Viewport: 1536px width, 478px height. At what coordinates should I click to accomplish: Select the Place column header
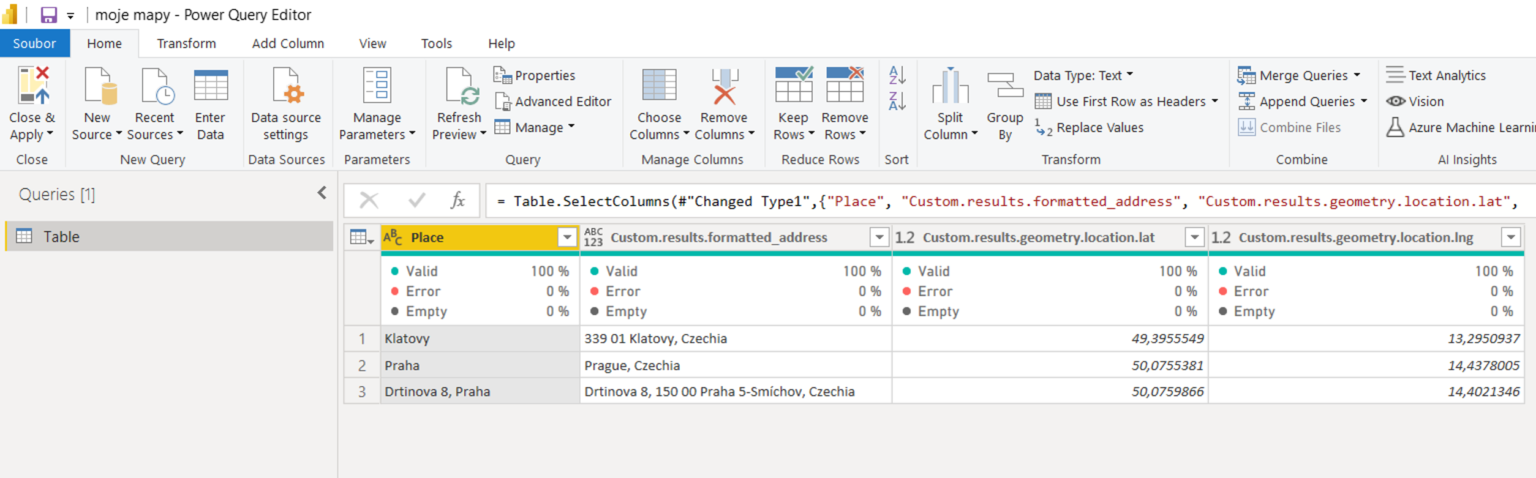pos(480,238)
